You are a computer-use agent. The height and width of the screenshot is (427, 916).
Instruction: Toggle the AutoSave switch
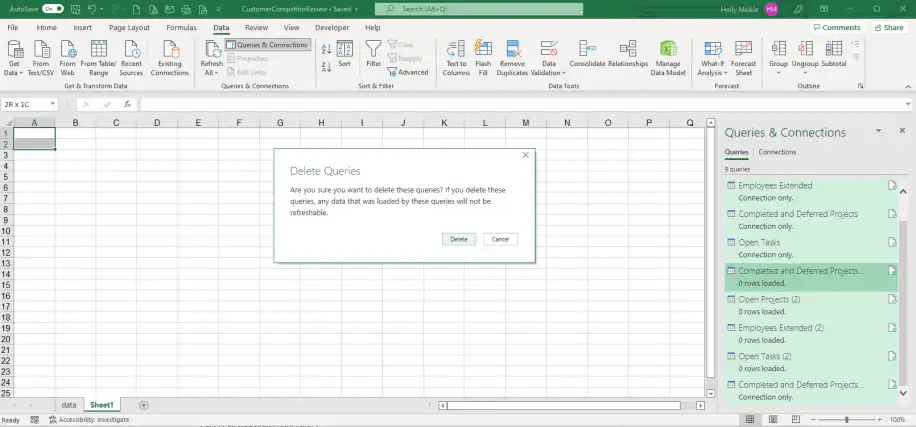pos(53,9)
